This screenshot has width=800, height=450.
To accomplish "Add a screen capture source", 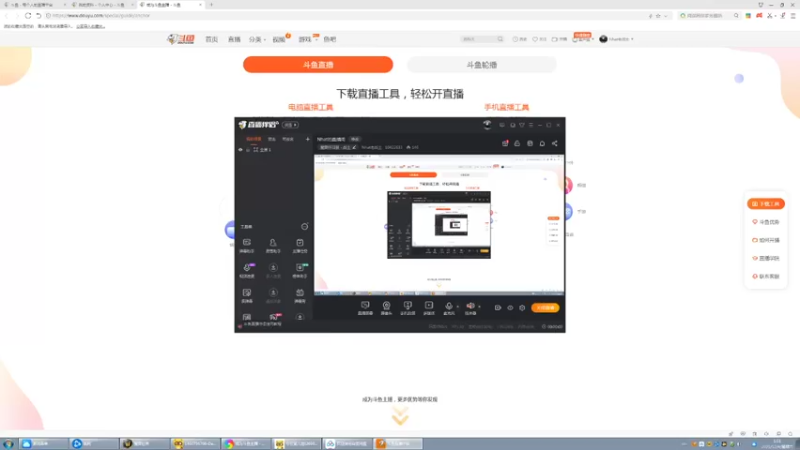I will (365, 308).
